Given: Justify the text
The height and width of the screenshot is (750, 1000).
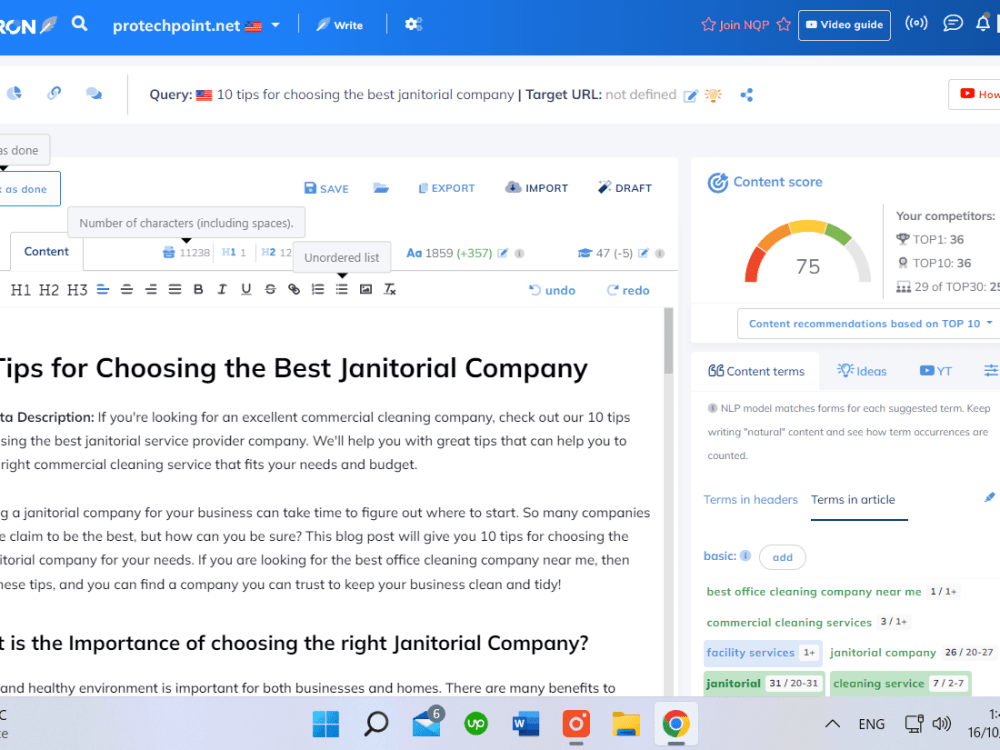Looking at the screenshot, I should click(175, 290).
